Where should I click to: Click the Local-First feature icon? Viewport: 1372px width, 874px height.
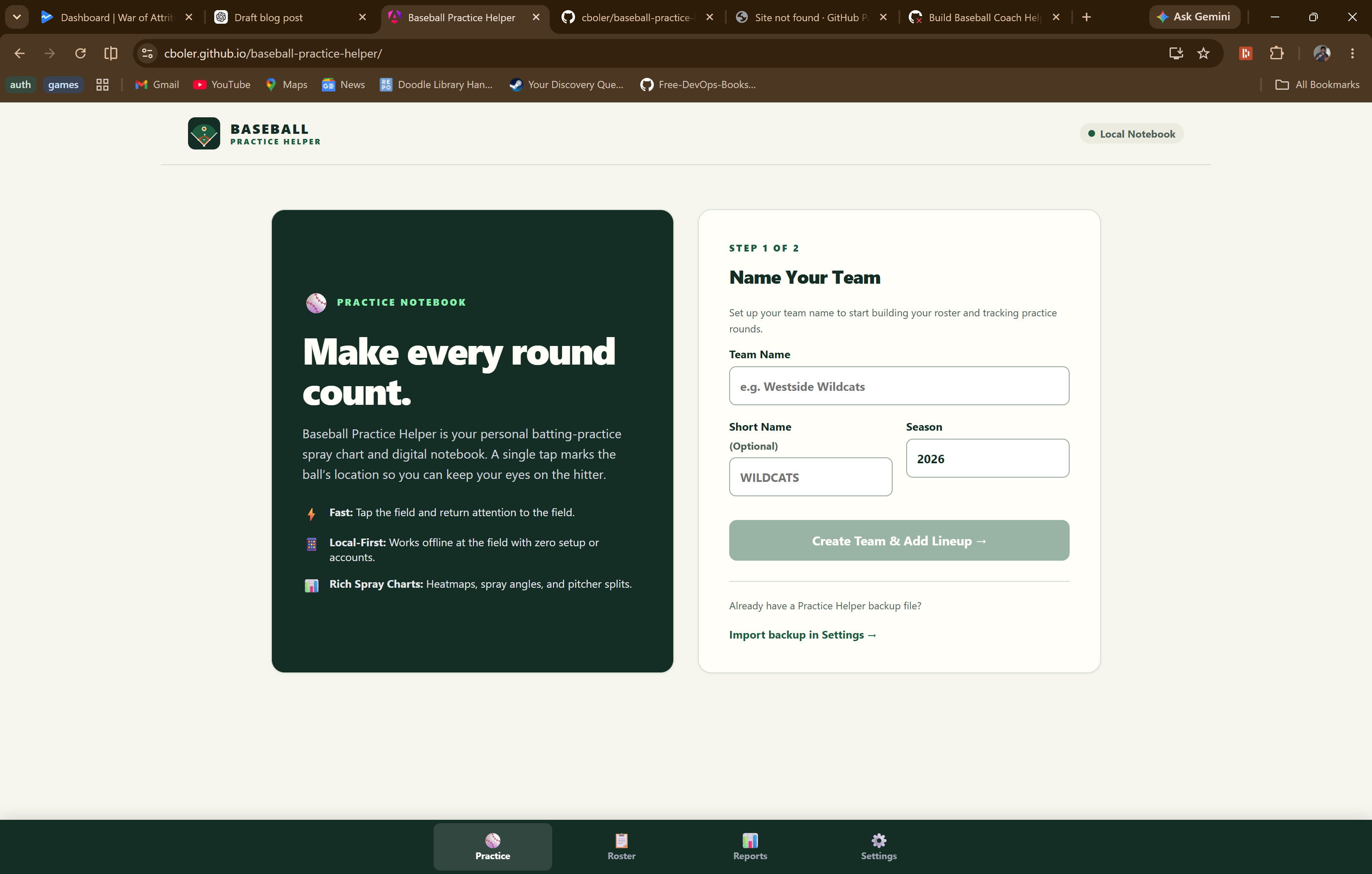pos(312,544)
